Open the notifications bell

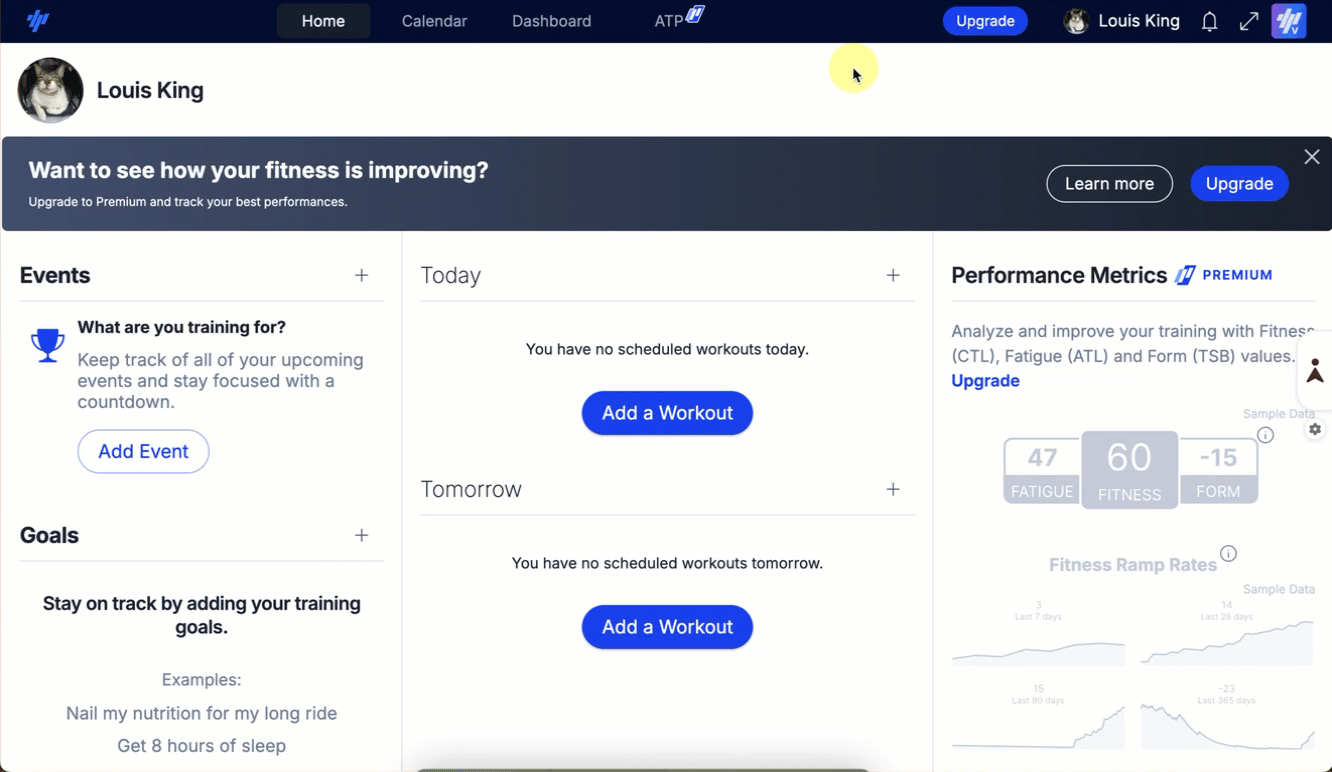click(x=1209, y=21)
